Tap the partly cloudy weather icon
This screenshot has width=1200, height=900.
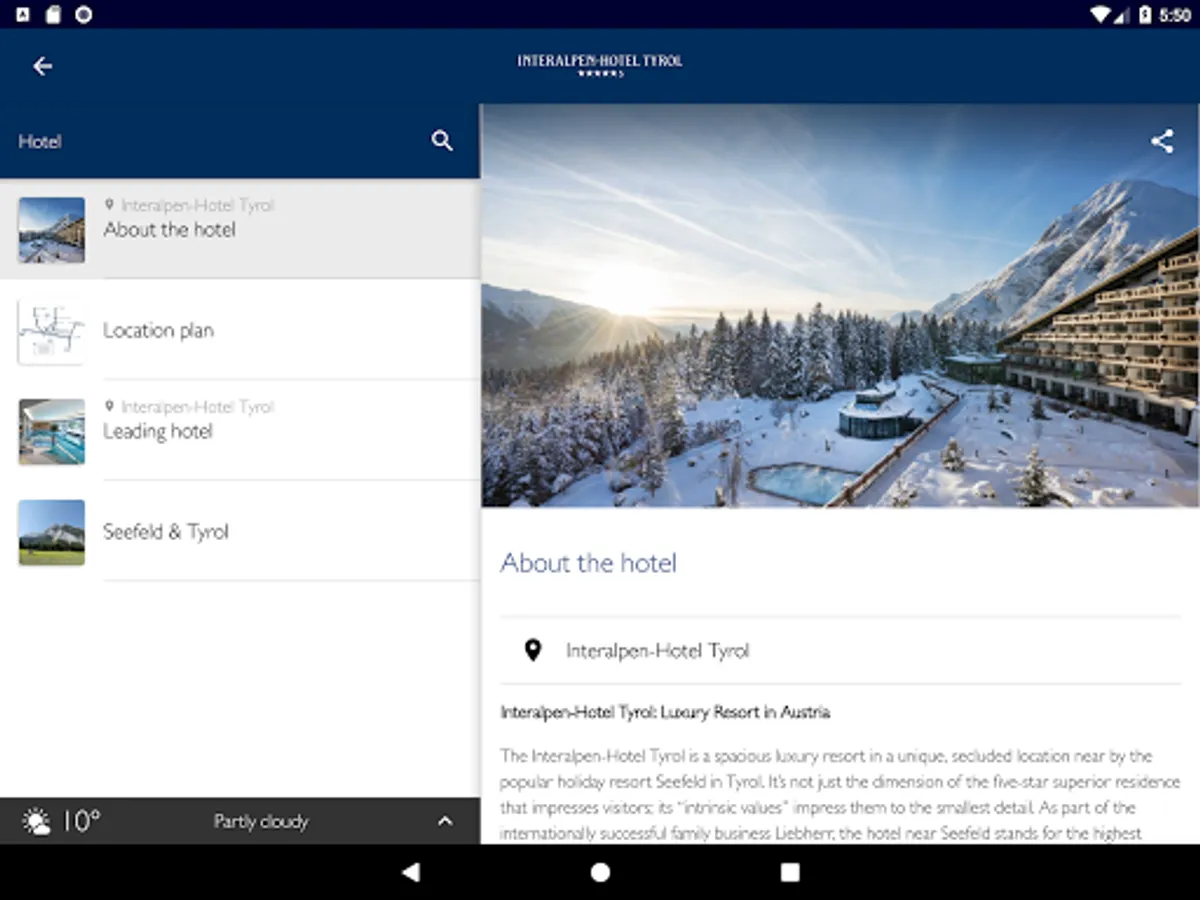(x=36, y=822)
